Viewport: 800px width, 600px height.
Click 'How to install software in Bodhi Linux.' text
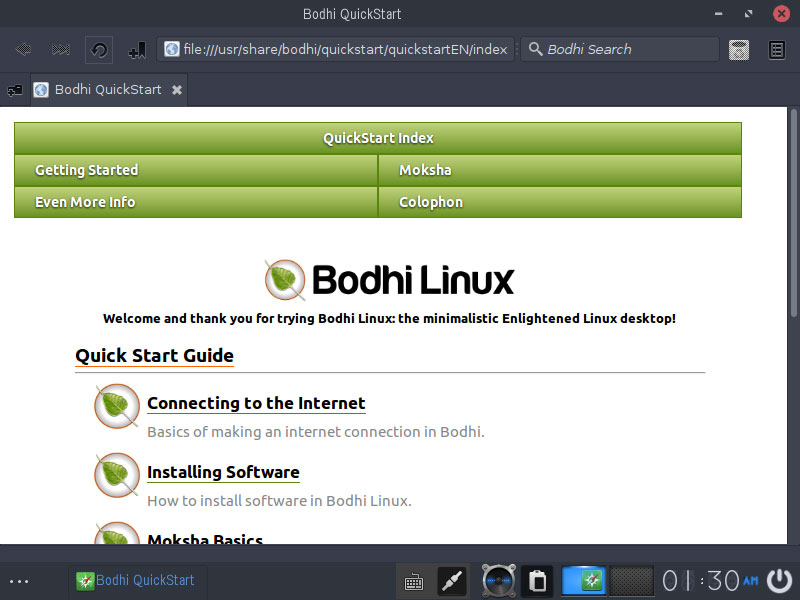coord(279,501)
